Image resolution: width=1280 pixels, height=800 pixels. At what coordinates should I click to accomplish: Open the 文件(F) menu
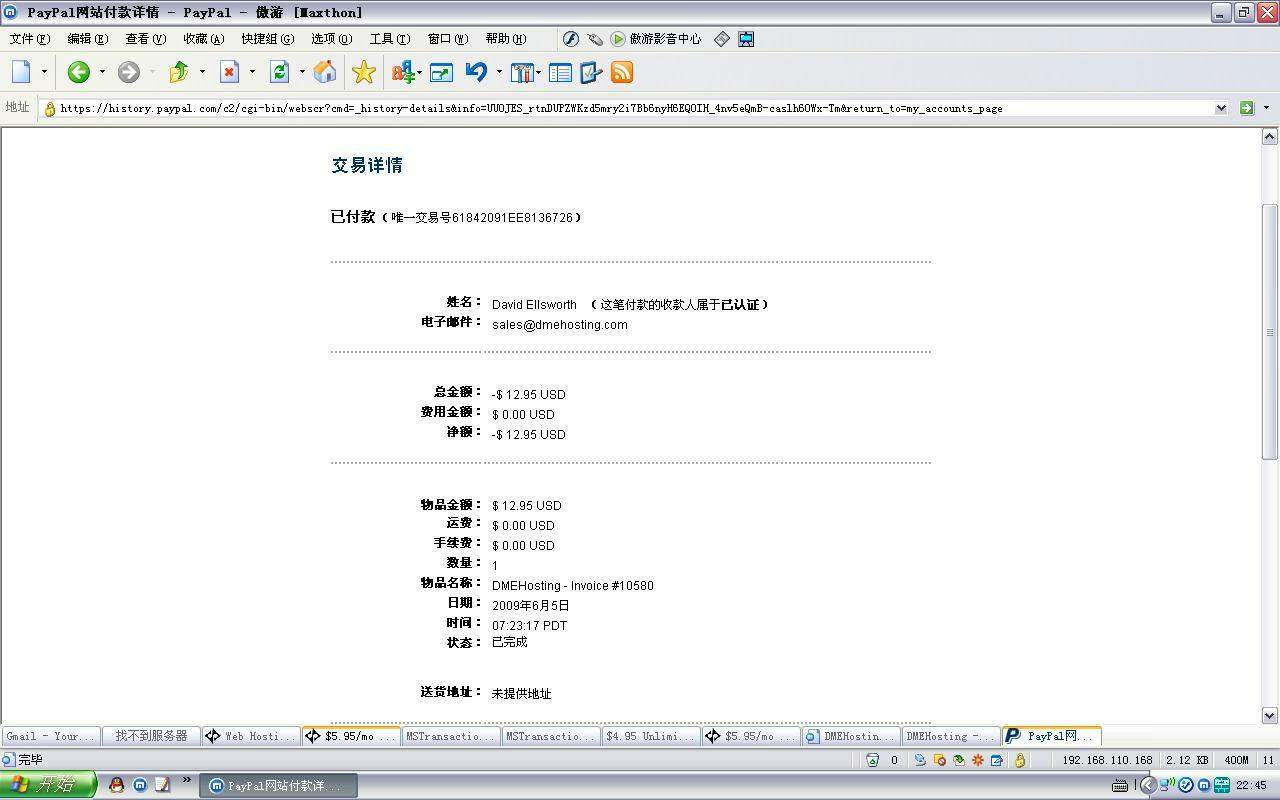point(30,39)
